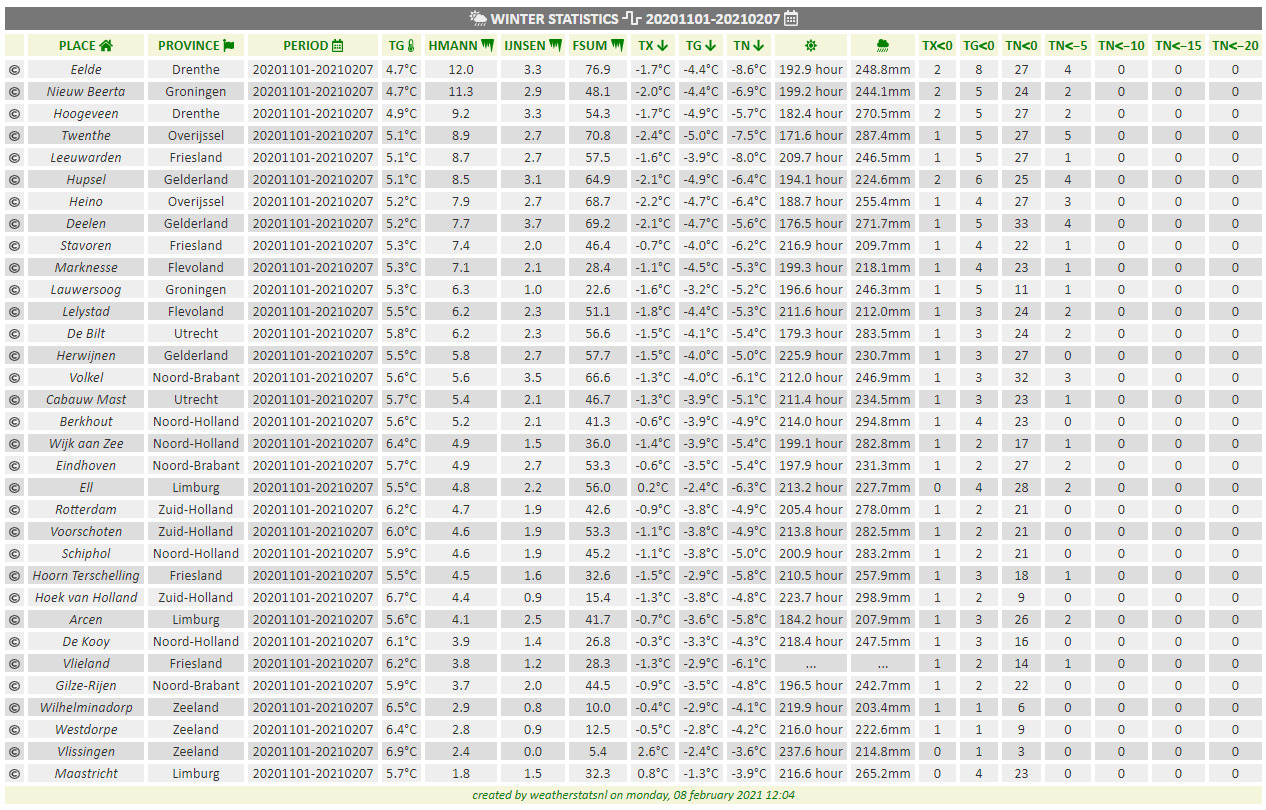Click the TG value 6.4°C for Wijk aan Zee

[401, 444]
